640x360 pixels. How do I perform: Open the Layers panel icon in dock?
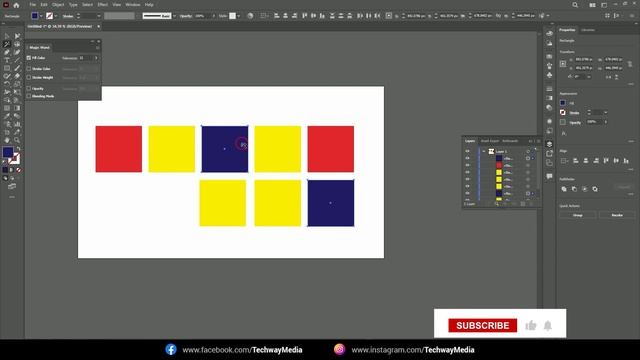click(549, 144)
